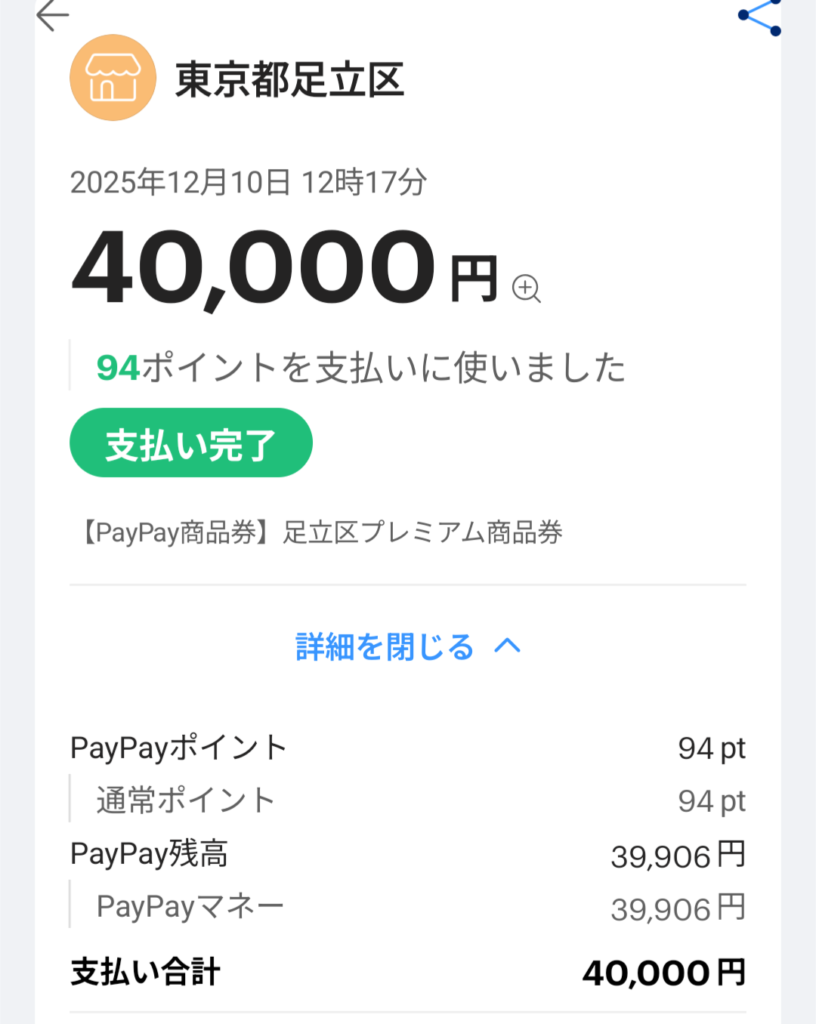
Task: Select the 通常ポイント sub-row label
Action: point(185,800)
